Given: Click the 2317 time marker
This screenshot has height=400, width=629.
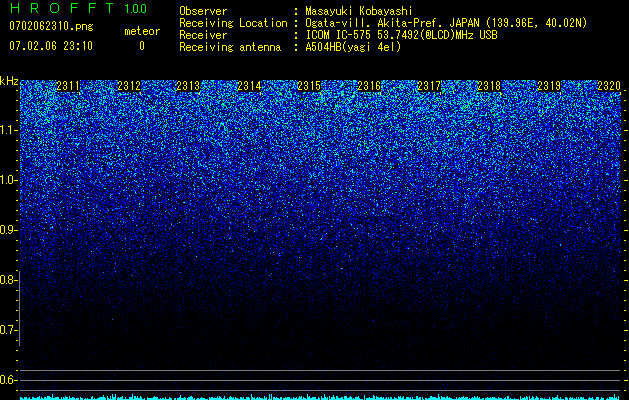Looking at the screenshot, I should 429,86.
